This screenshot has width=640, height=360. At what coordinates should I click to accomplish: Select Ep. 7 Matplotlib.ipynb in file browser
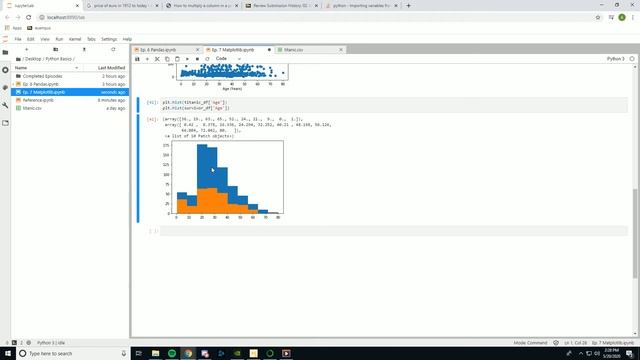click(70, 92)
